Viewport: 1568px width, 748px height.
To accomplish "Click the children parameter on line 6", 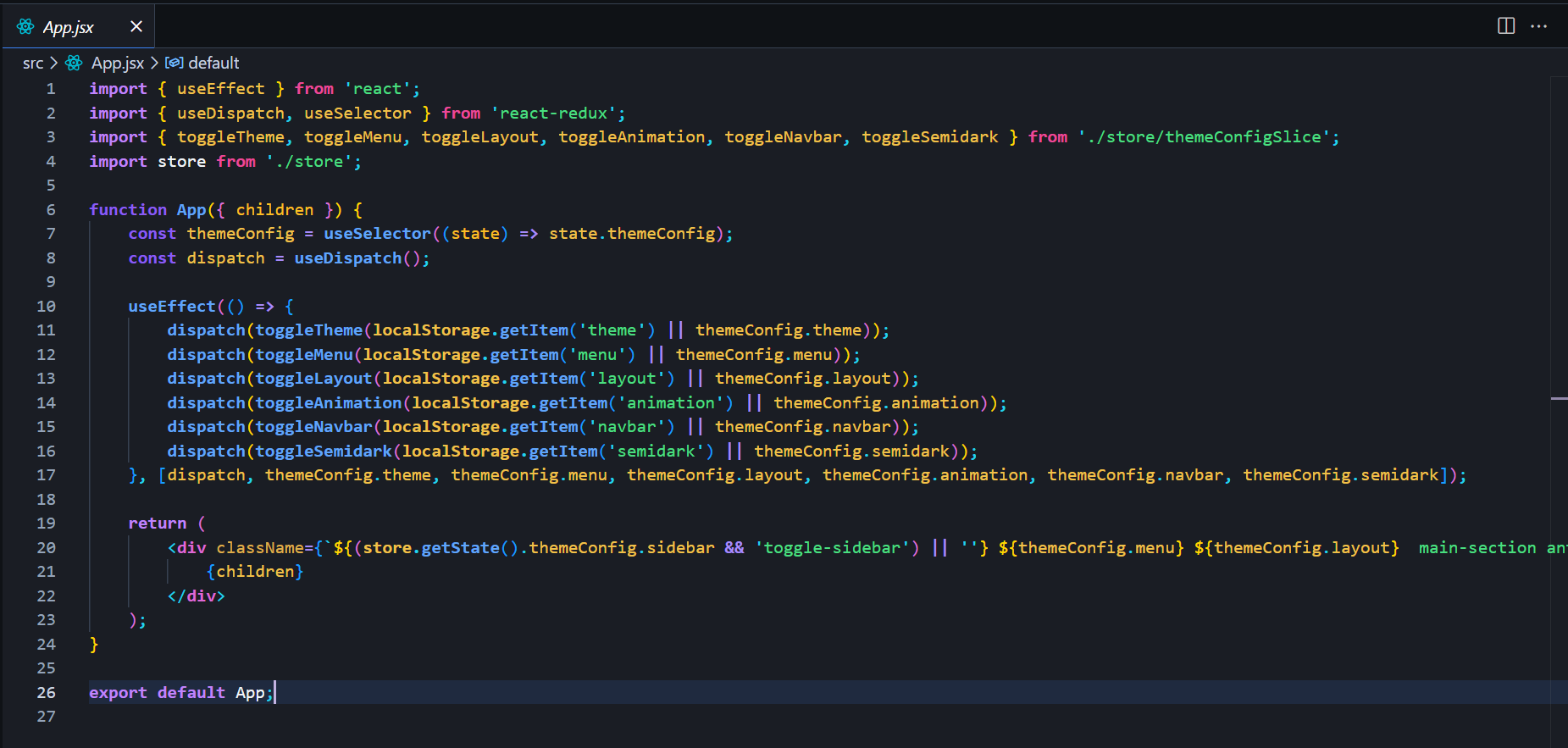I will [x=274, y=210].
